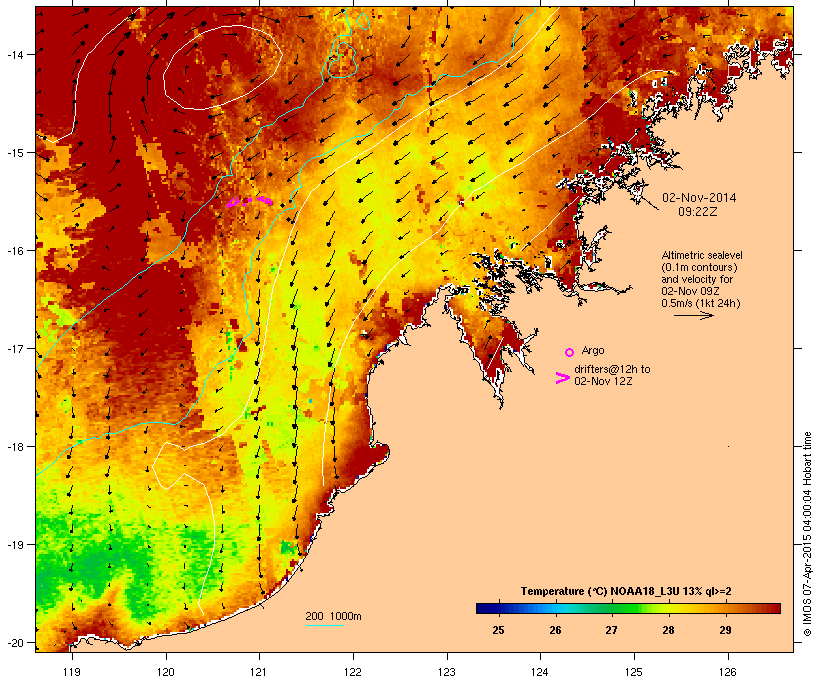
Task: Click the longitude label 125
Action: pos(634,672)
